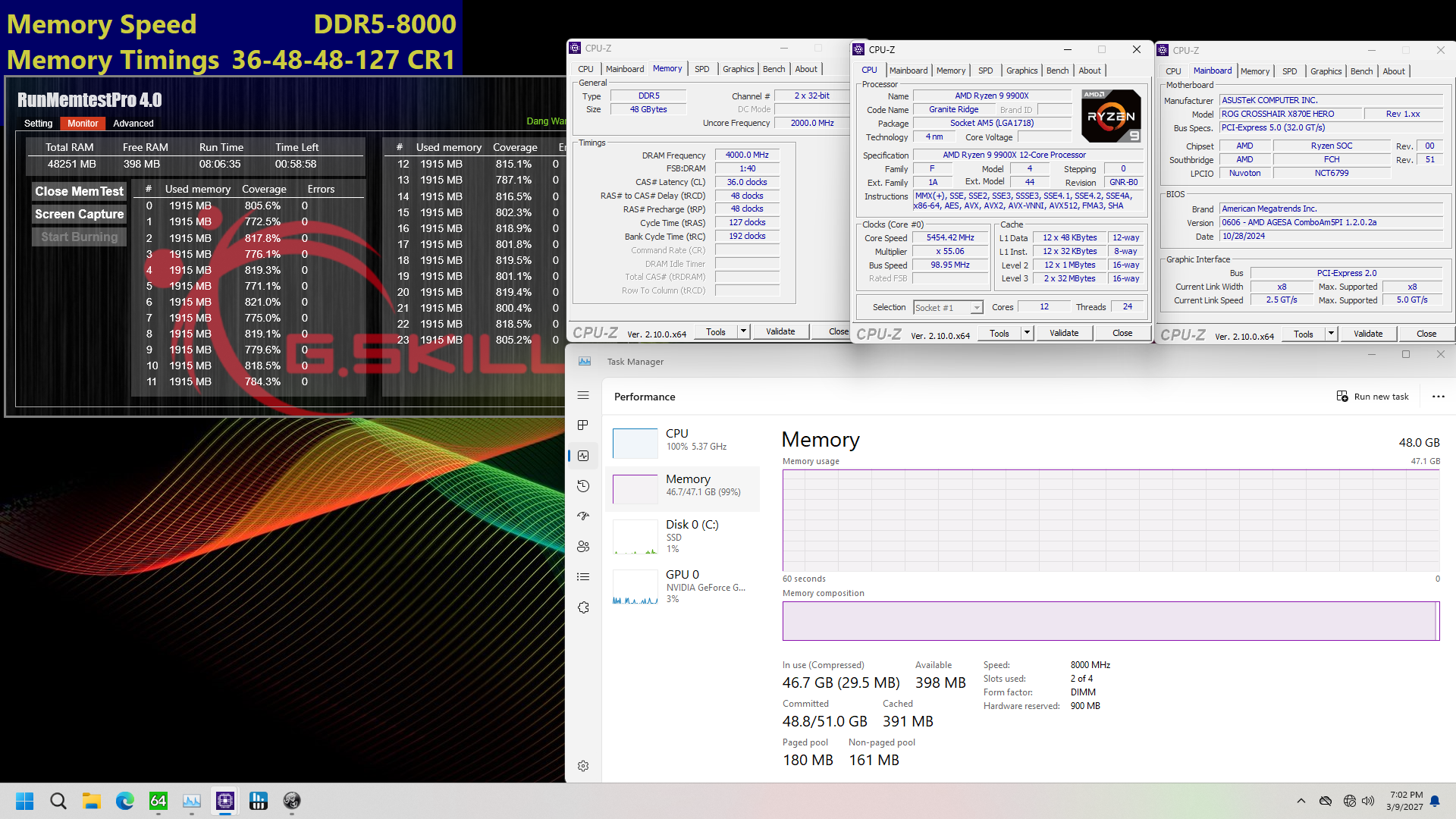1456x819 pixels.
Task: Select the GPU 0 thumbnail in Performance list
Action: pyautogui.click(x=635, y=586)
